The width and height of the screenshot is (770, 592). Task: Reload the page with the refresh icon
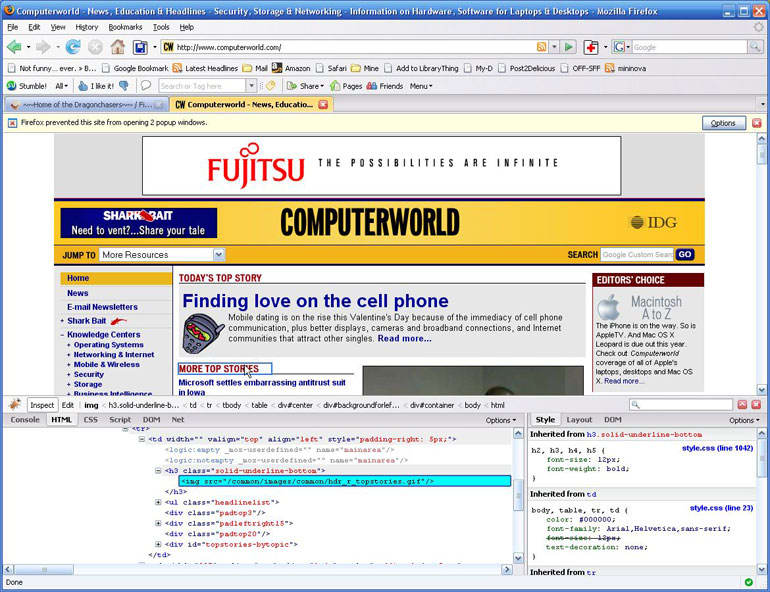(73, 47)
